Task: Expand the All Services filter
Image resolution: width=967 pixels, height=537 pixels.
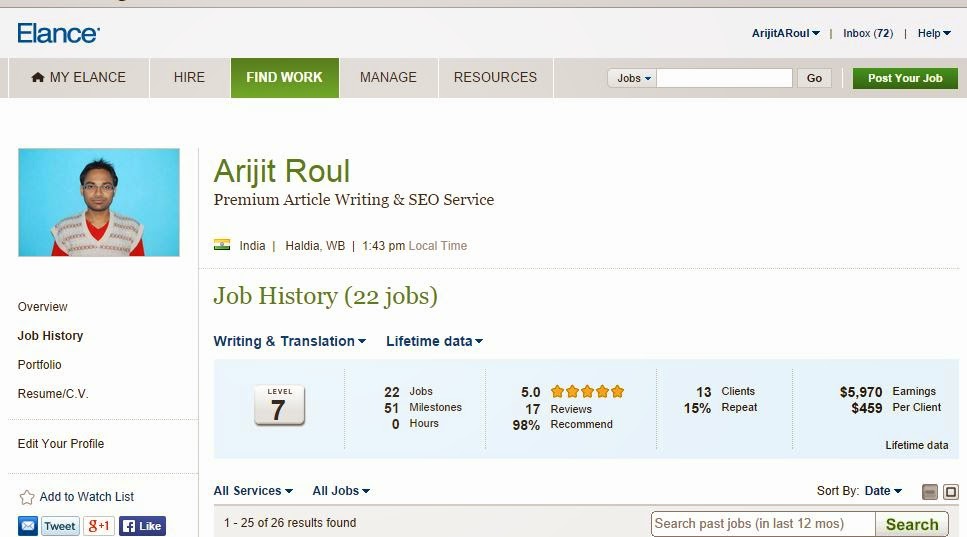Action: (x=253, y=491)
